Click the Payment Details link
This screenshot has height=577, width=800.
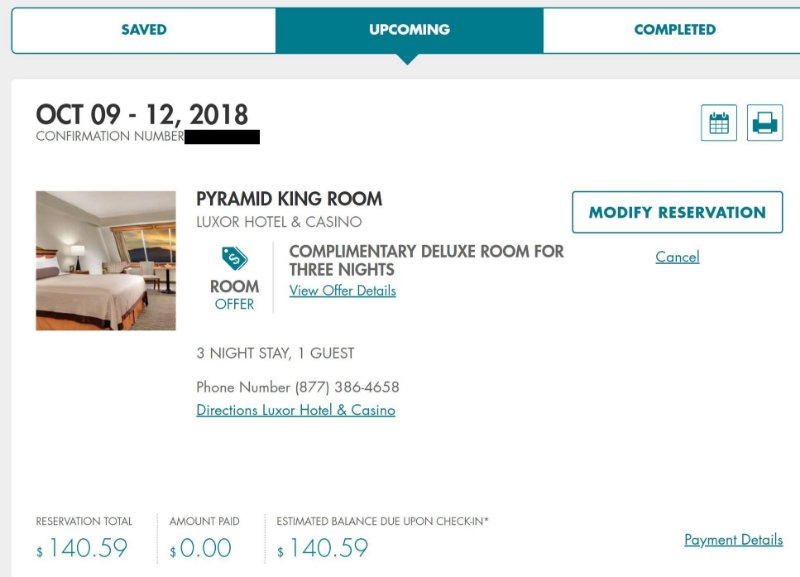(733, 540)
